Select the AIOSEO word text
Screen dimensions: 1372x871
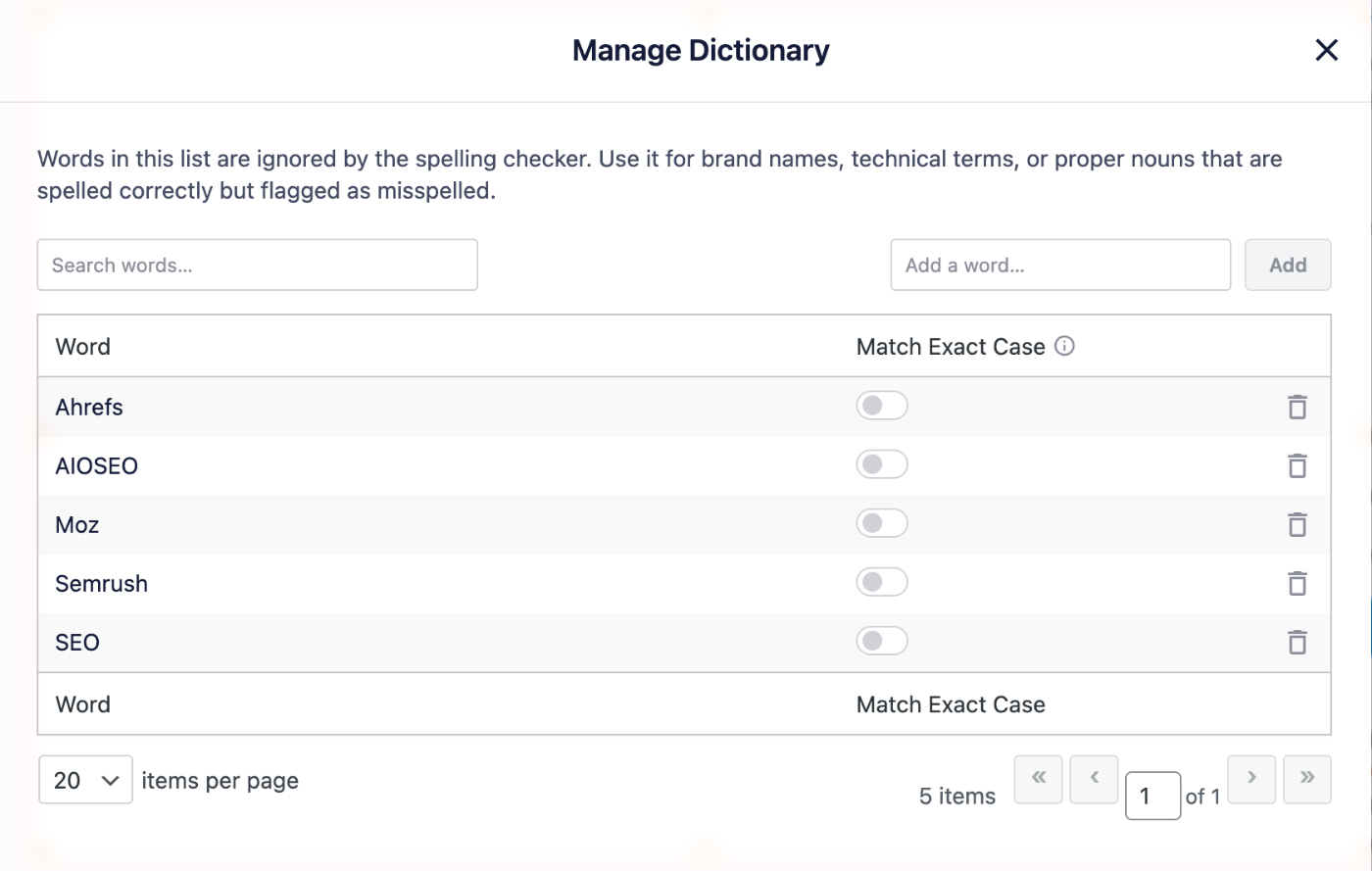click(x=97, y=466)
